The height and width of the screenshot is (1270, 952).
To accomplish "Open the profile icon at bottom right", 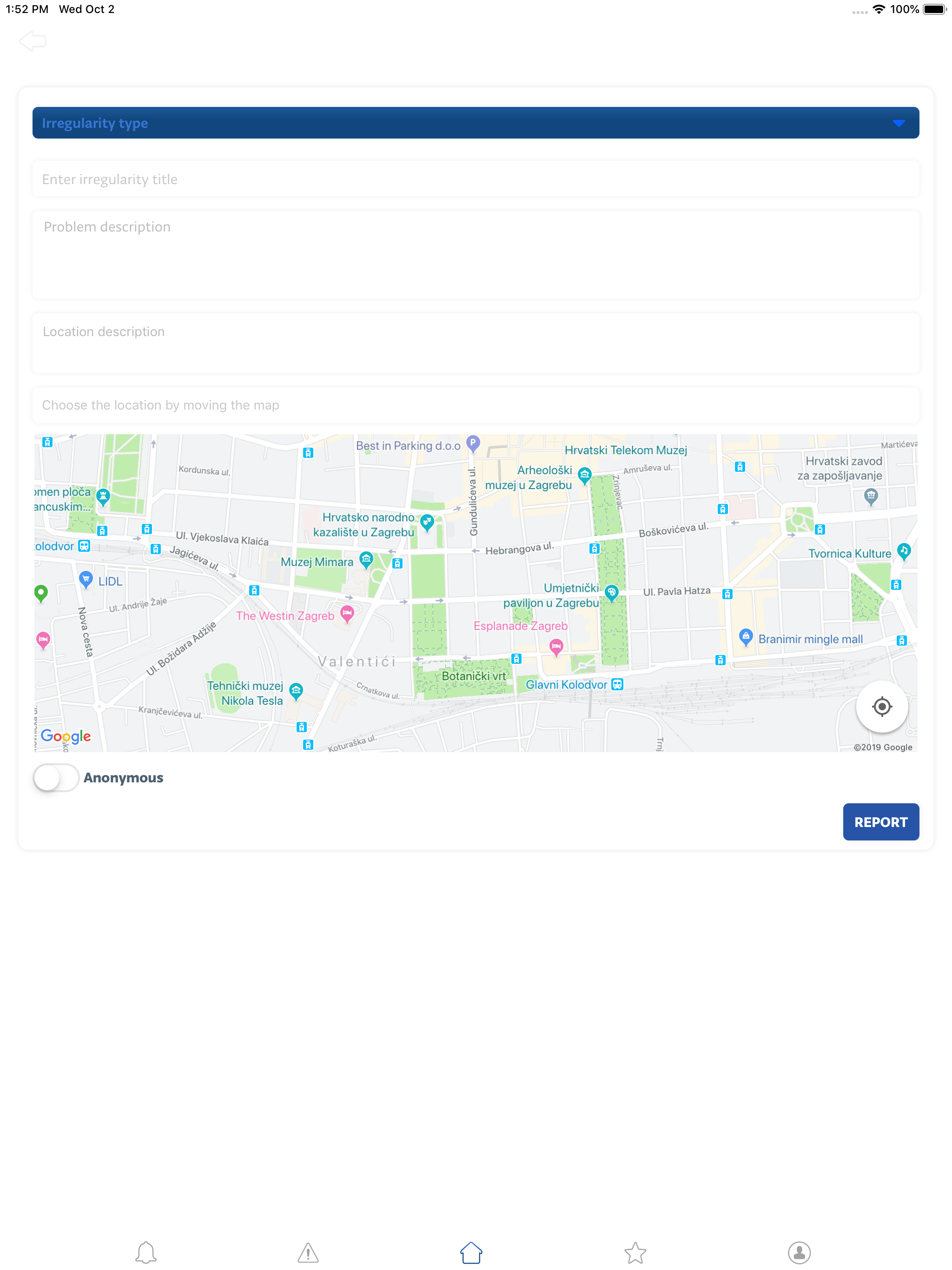I will point(800,1253).
